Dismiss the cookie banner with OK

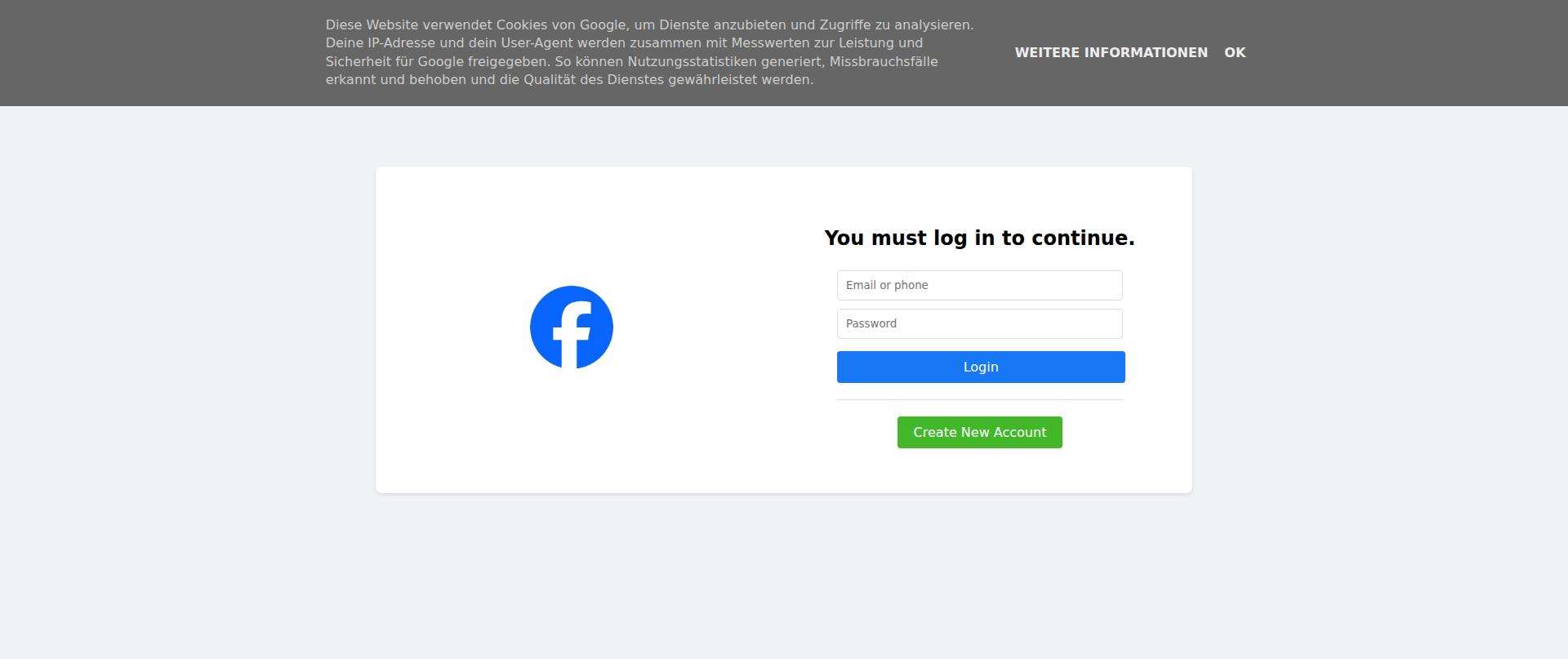click(1235, 52)
